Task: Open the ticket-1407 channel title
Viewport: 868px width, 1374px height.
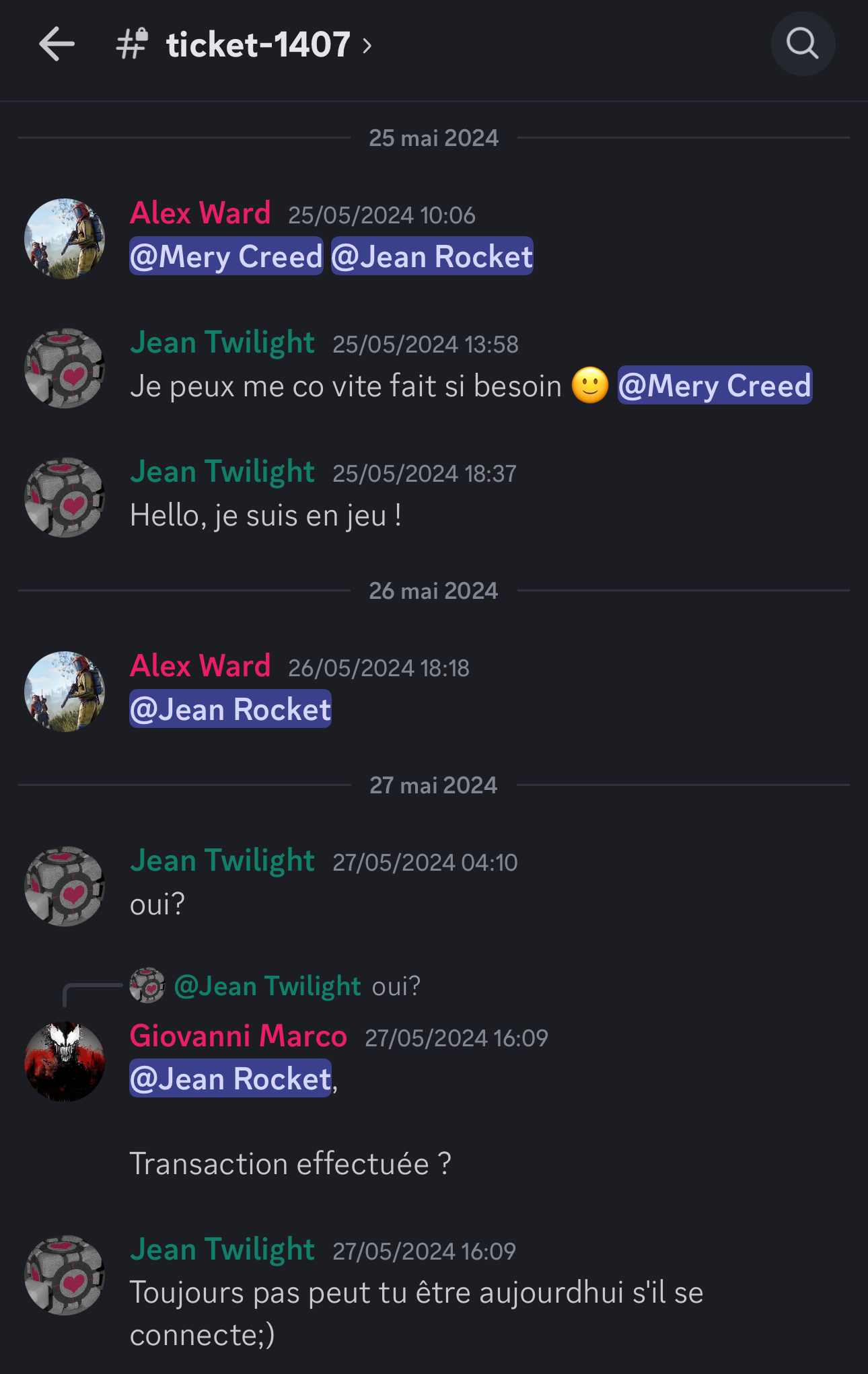Action: (x=258, y=44)
